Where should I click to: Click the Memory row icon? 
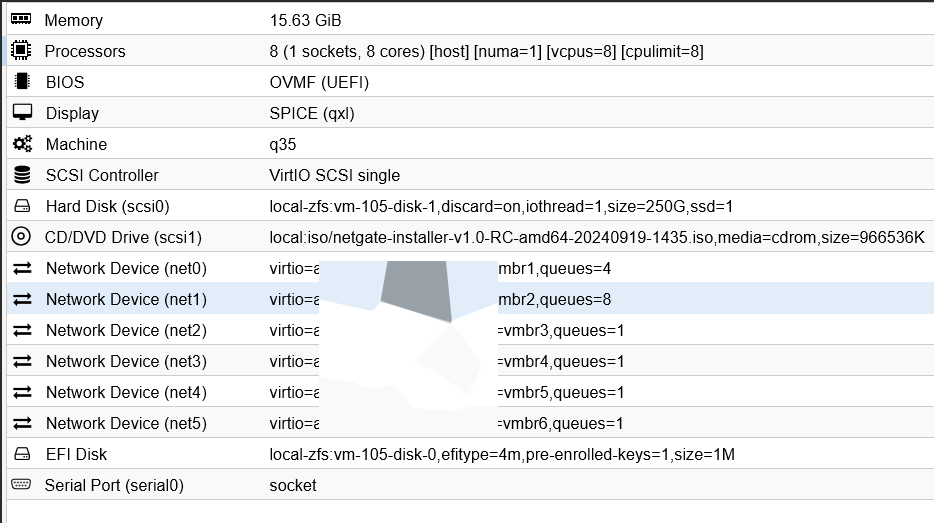pos(22,20)
